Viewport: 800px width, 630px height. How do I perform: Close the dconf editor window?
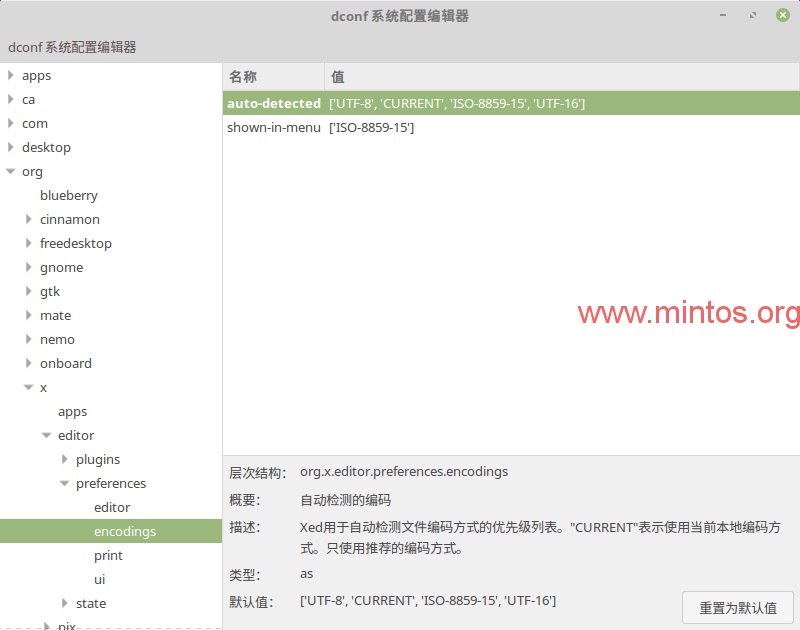[x=781, y=15]
